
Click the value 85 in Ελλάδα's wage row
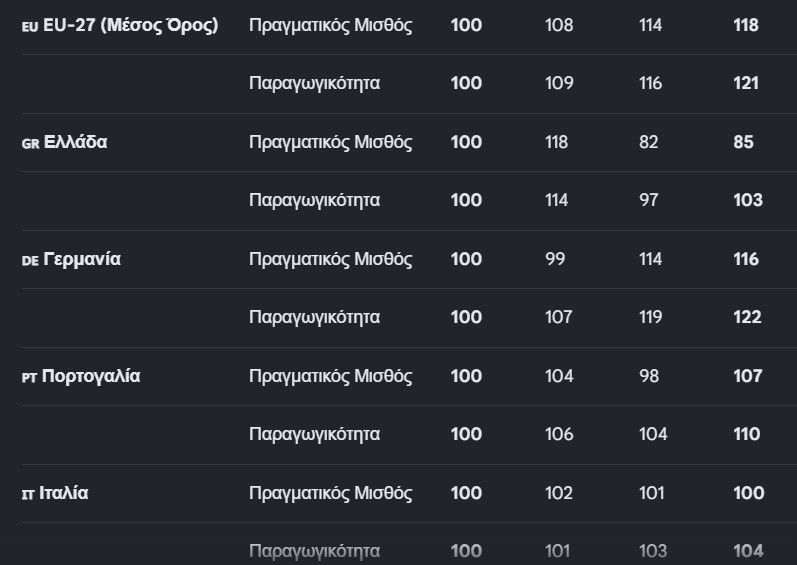tap(743, 142)
